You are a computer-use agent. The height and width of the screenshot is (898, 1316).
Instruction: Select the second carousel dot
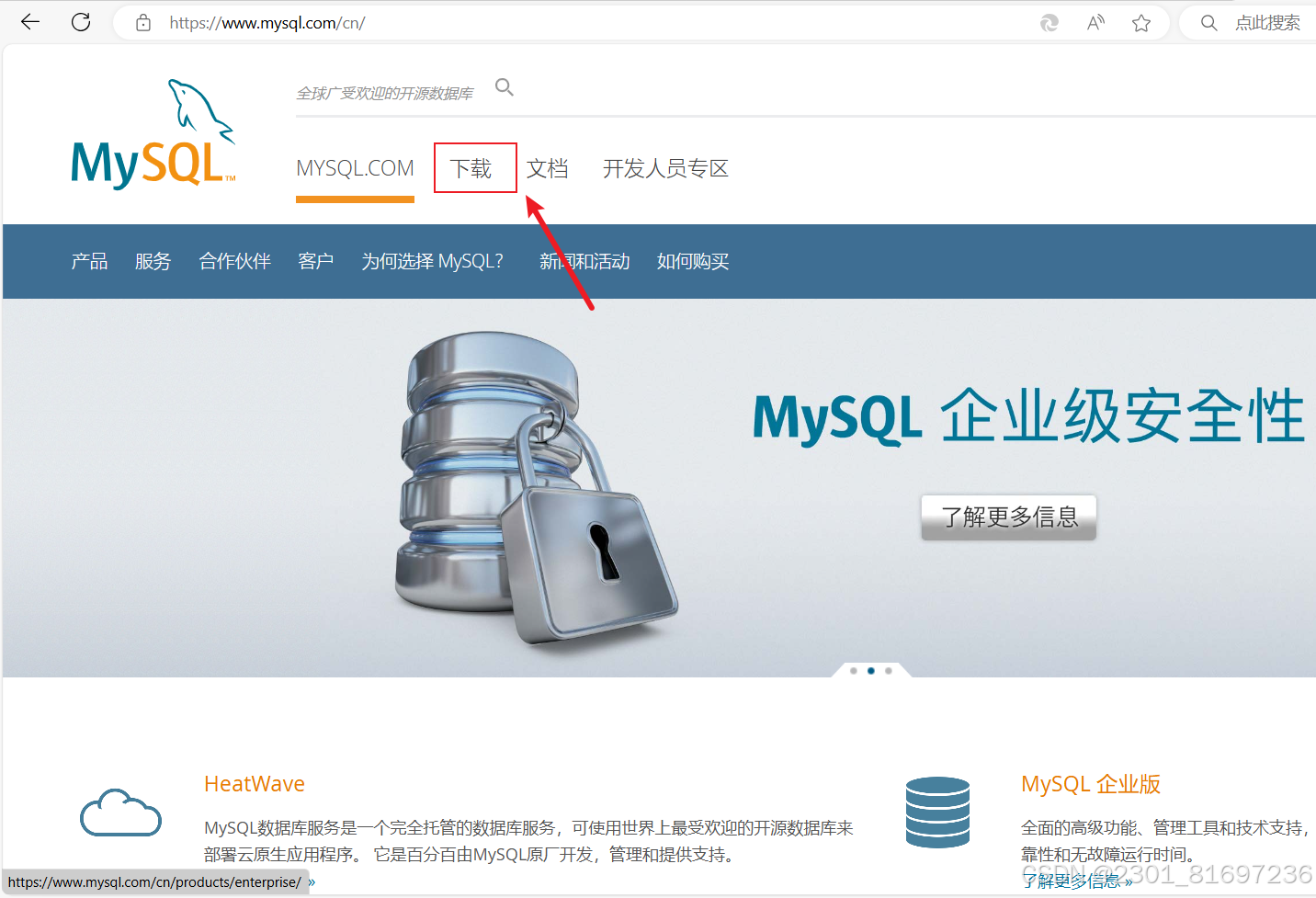[x=870, y=670]
